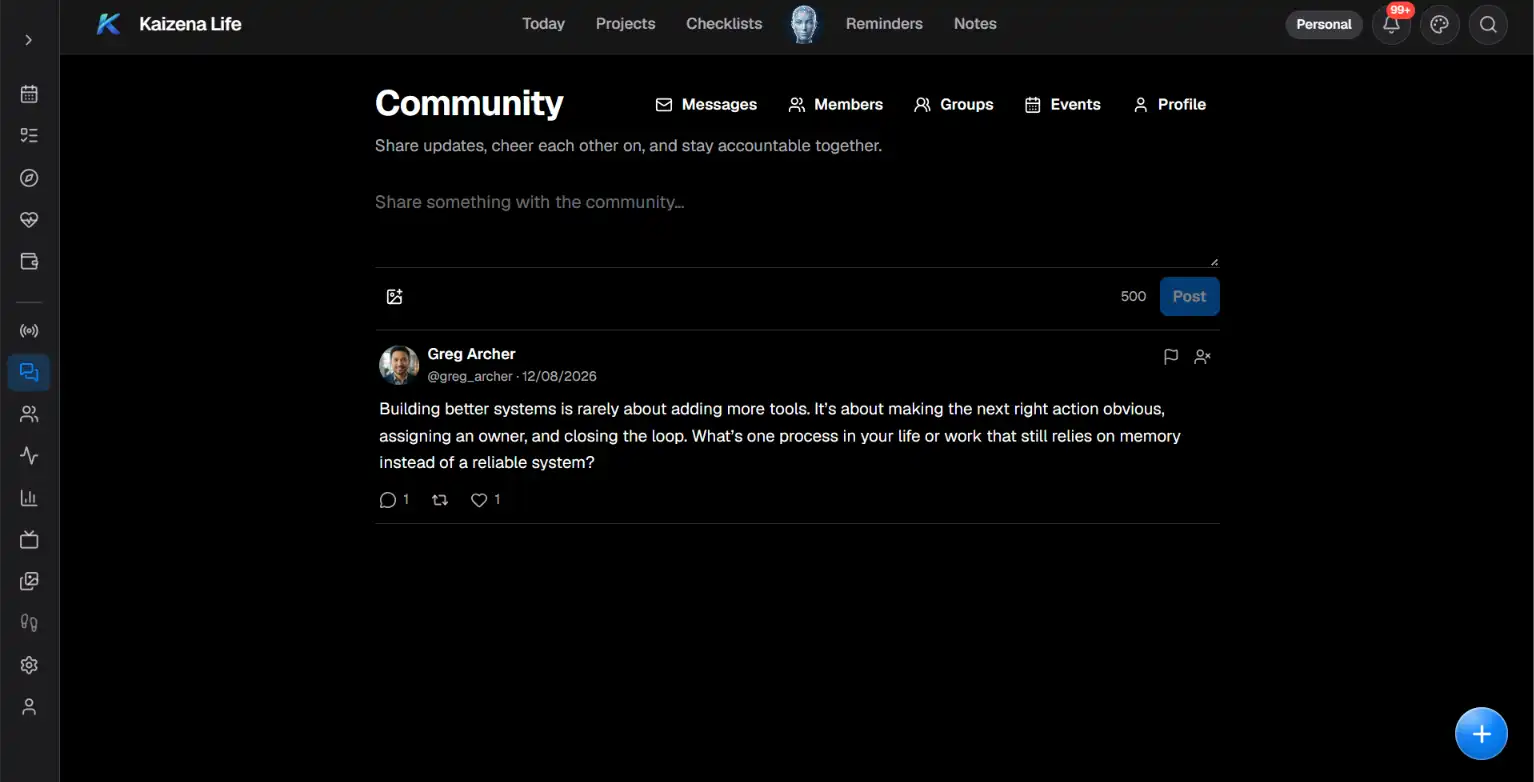Repost Greg Archer's post

pos(440,500)
